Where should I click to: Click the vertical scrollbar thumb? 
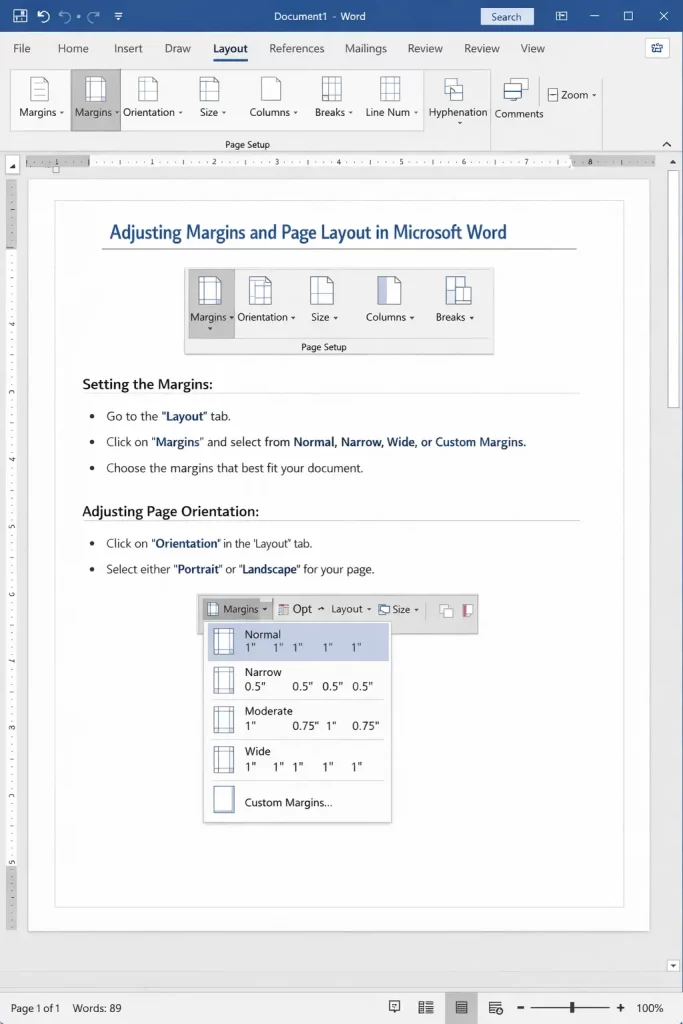(x=673, y=289)
